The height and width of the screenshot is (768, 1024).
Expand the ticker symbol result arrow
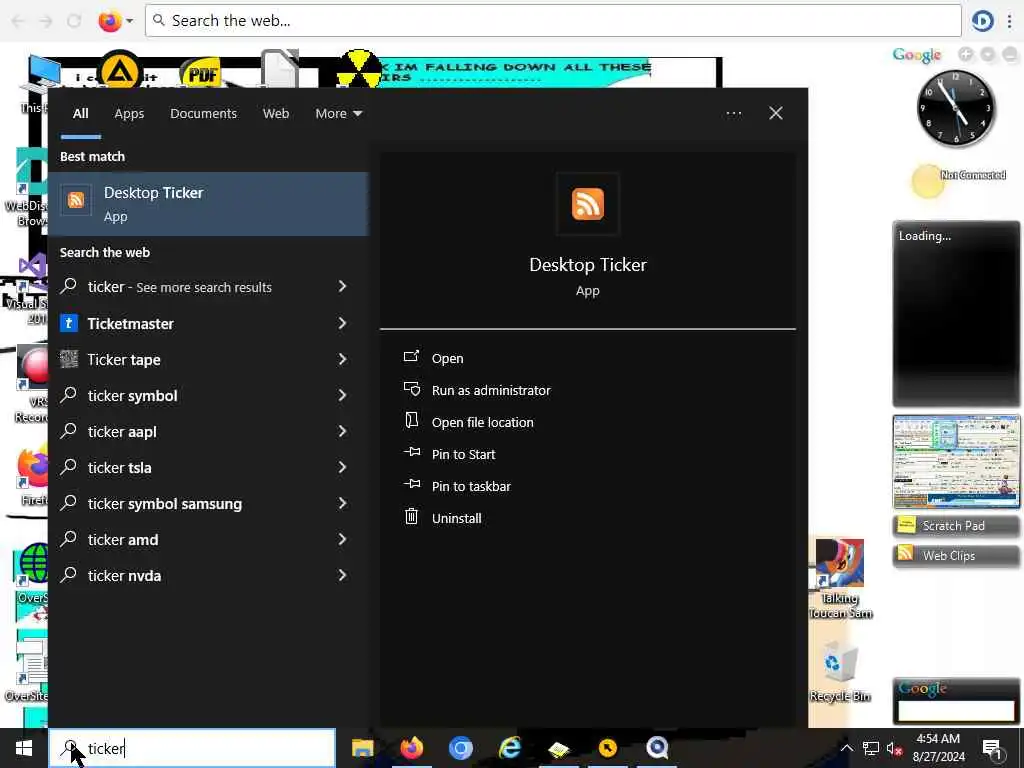(342, 394)
